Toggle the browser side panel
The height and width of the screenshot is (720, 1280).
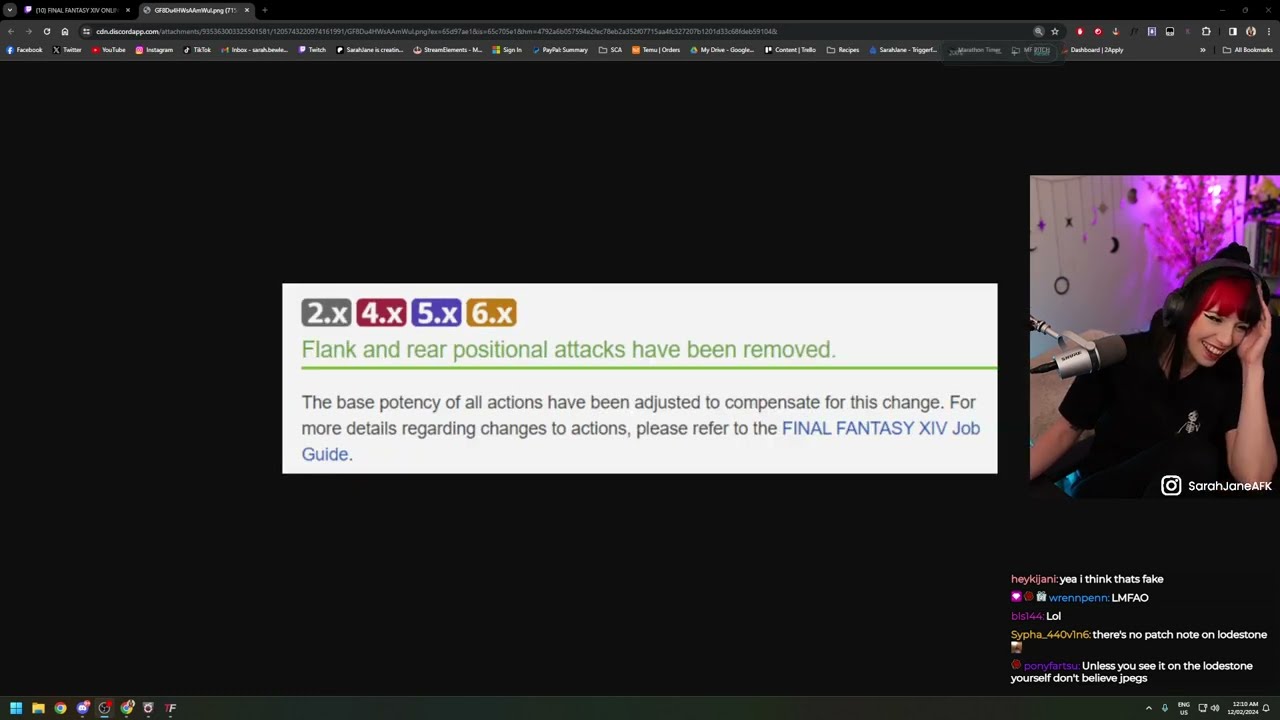tap(1232, 31)
